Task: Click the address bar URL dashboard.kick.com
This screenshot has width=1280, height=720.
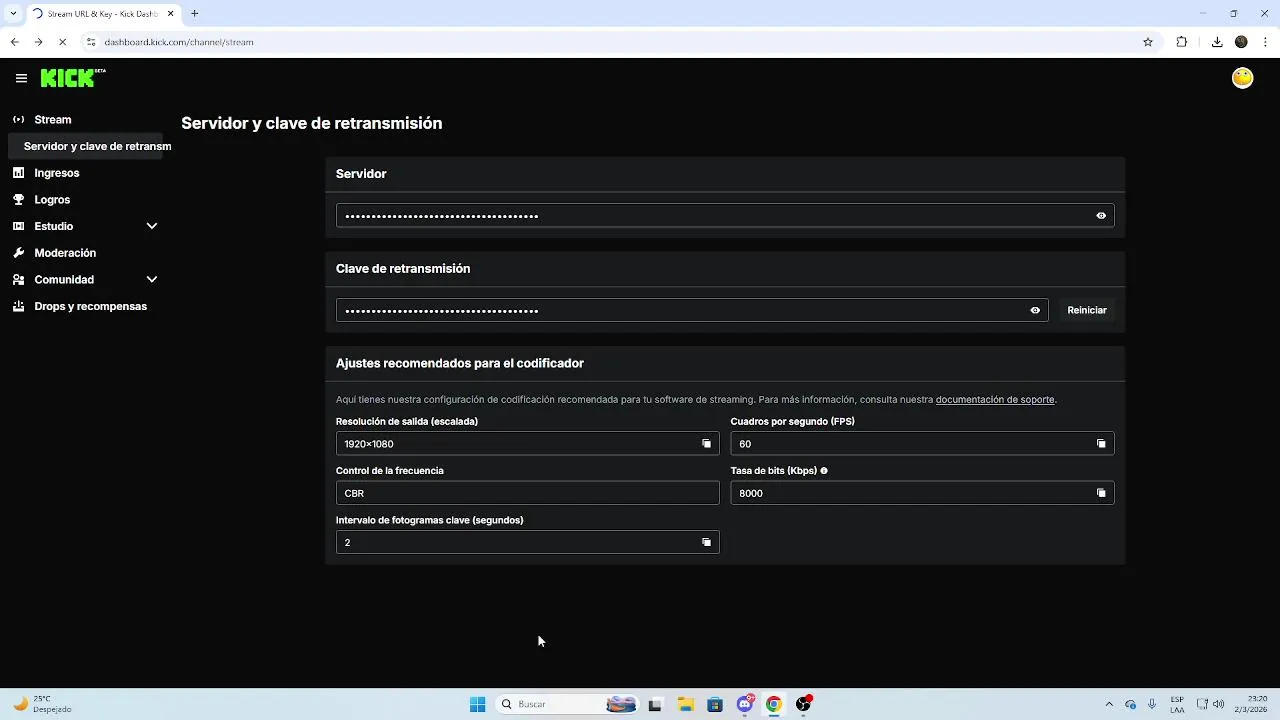Action: coord(179,42)
